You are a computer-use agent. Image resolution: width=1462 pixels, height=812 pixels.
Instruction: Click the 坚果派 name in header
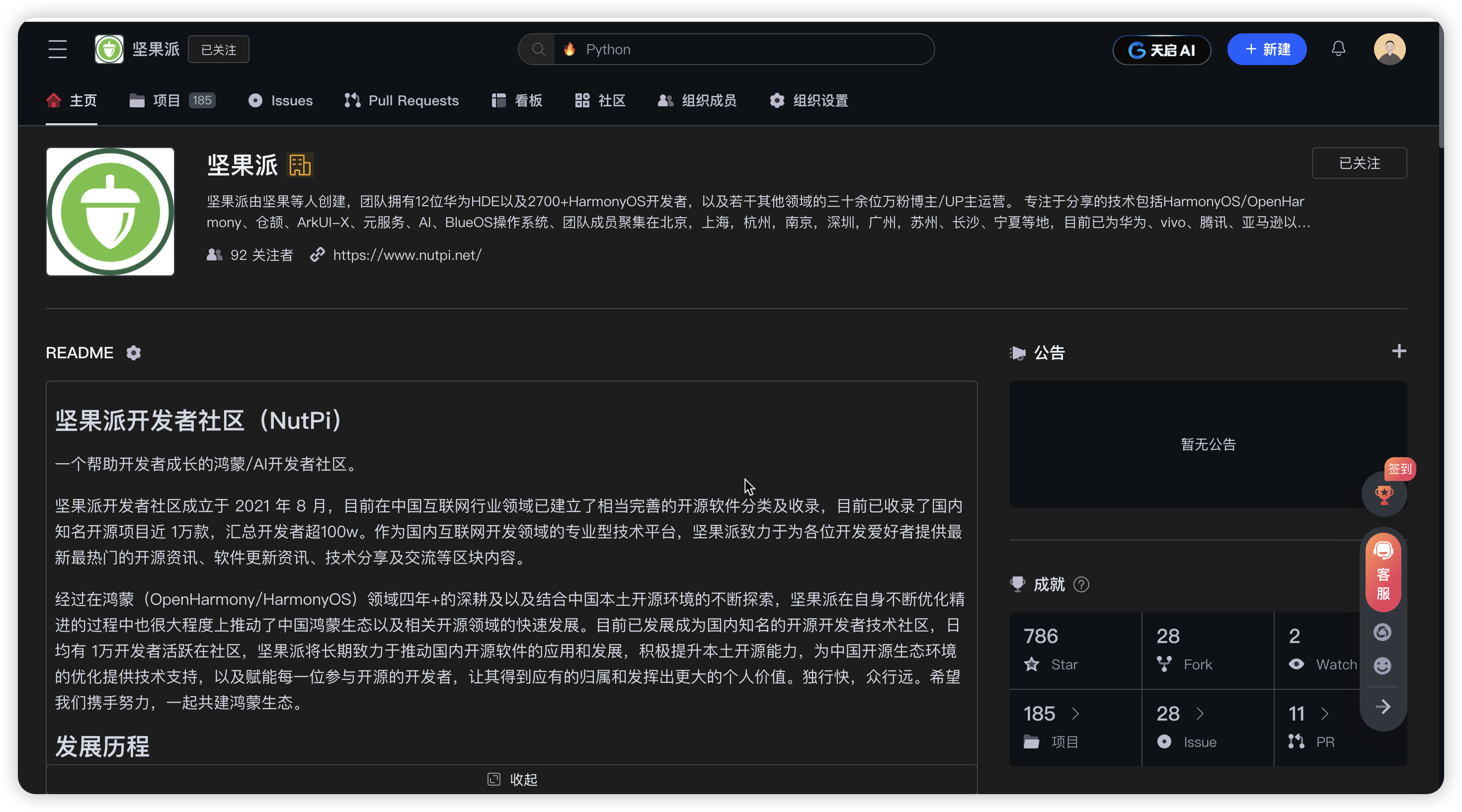[x=156, y=49]
